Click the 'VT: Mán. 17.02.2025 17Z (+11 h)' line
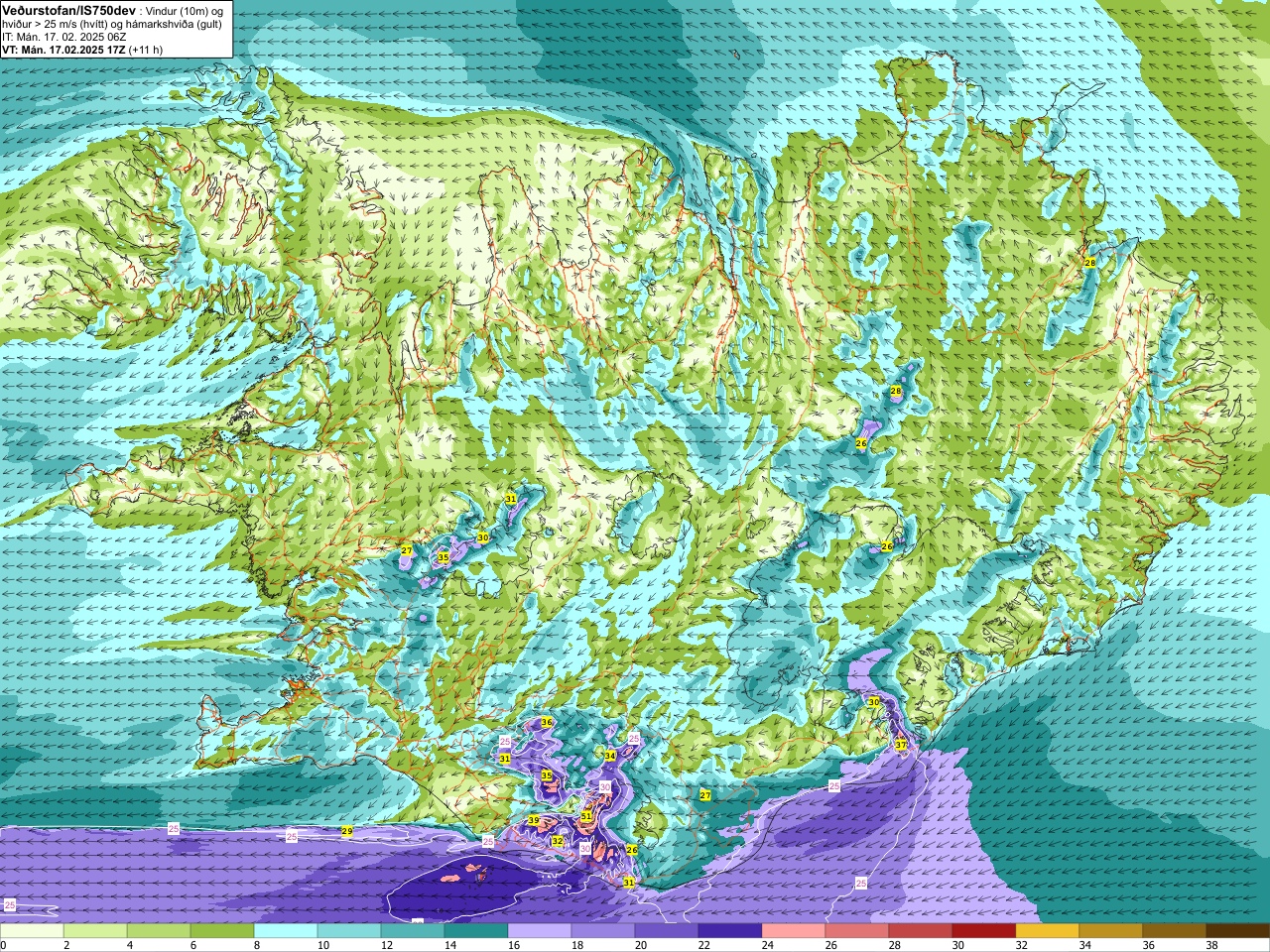1270x952 pixels. [x=82, y=50]
